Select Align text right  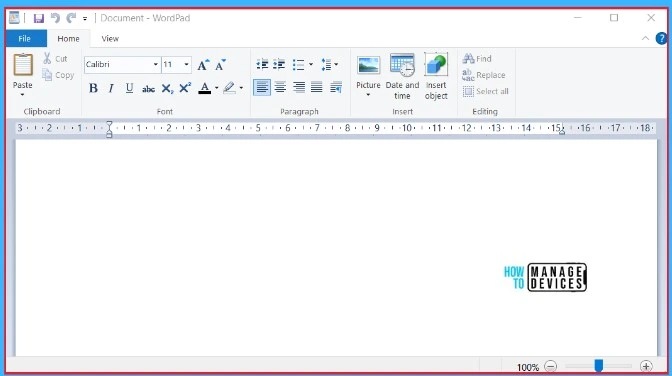pyautogui.click(x=299, y=87)
